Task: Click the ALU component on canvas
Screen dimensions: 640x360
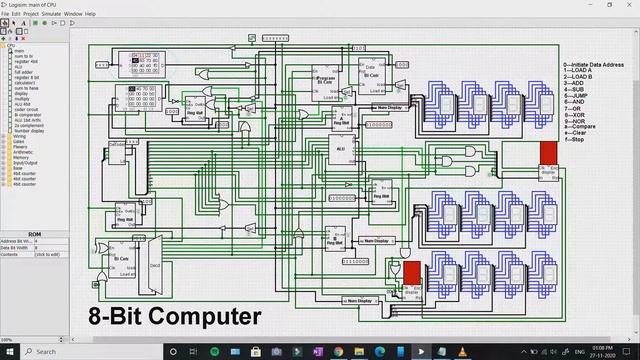Action: click(341, 149)
